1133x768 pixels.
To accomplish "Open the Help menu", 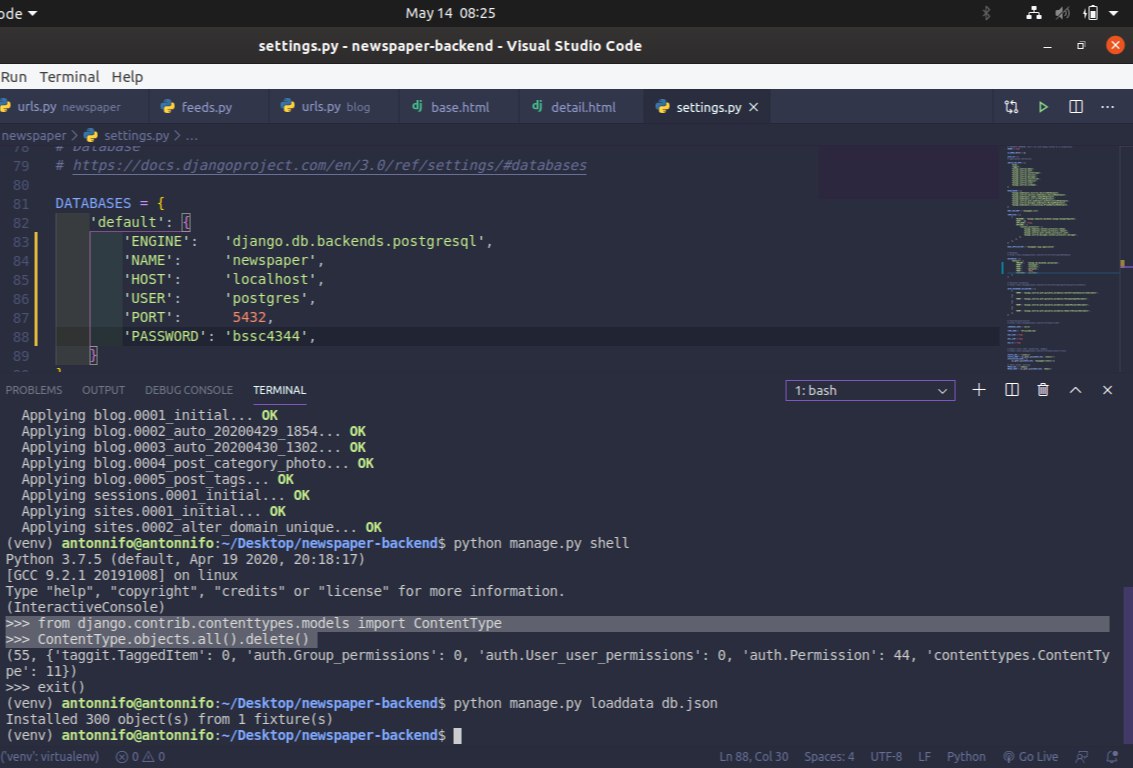I will pos(127,77).
